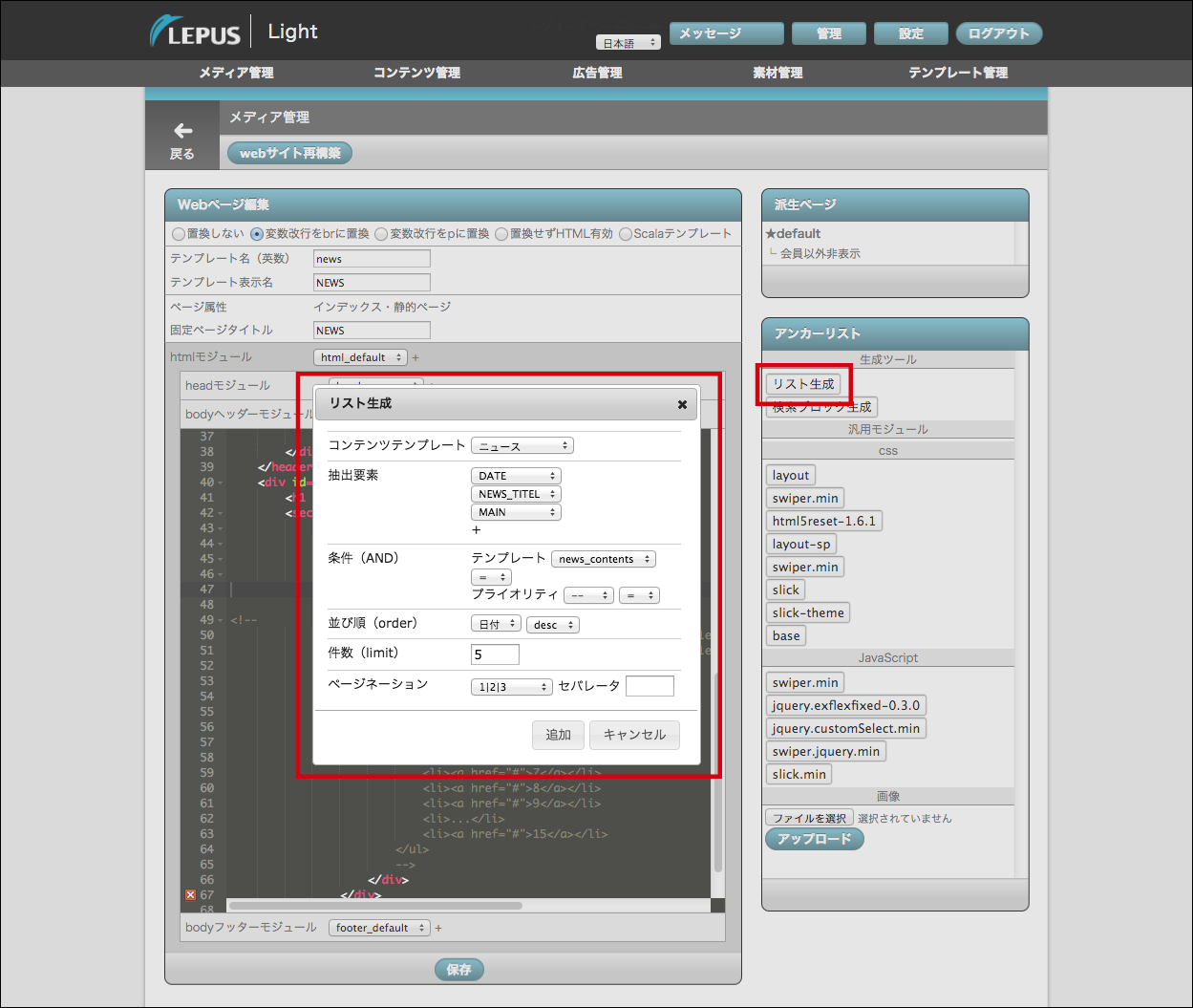
Task: Click the ファイルを選択 button
Action: [809, 818]
